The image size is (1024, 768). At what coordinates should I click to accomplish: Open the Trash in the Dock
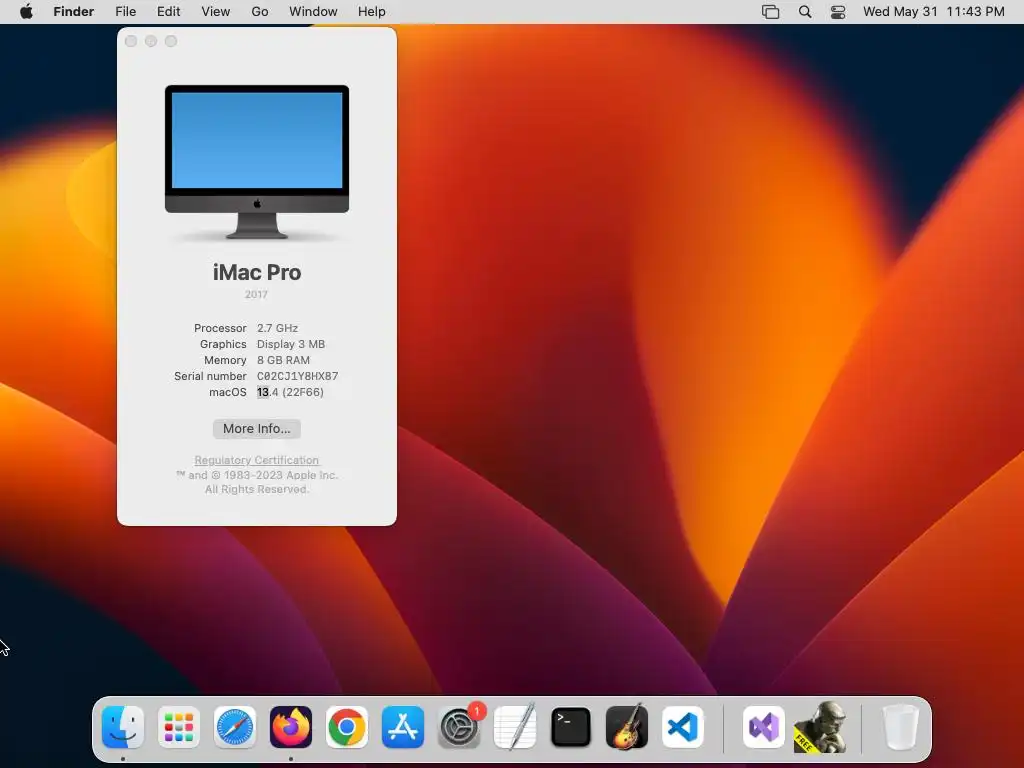pos(901,727)
